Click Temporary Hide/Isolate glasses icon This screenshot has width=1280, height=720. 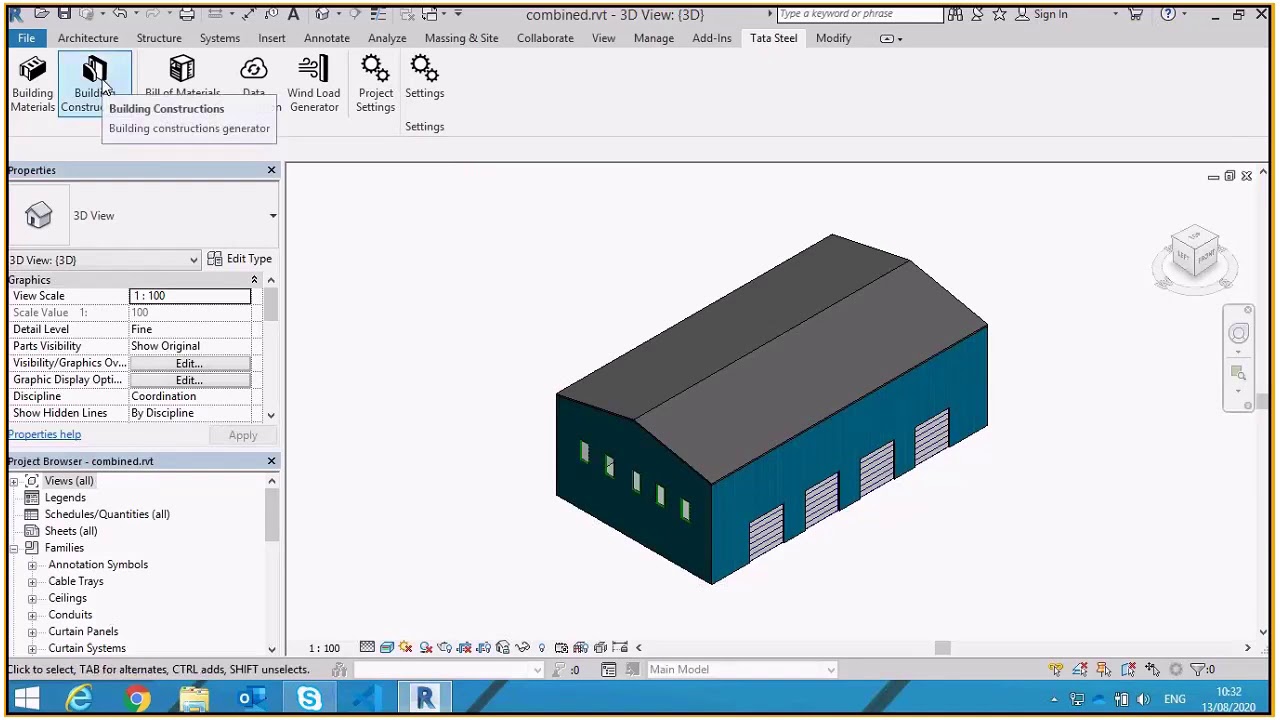tap(522, 647)
